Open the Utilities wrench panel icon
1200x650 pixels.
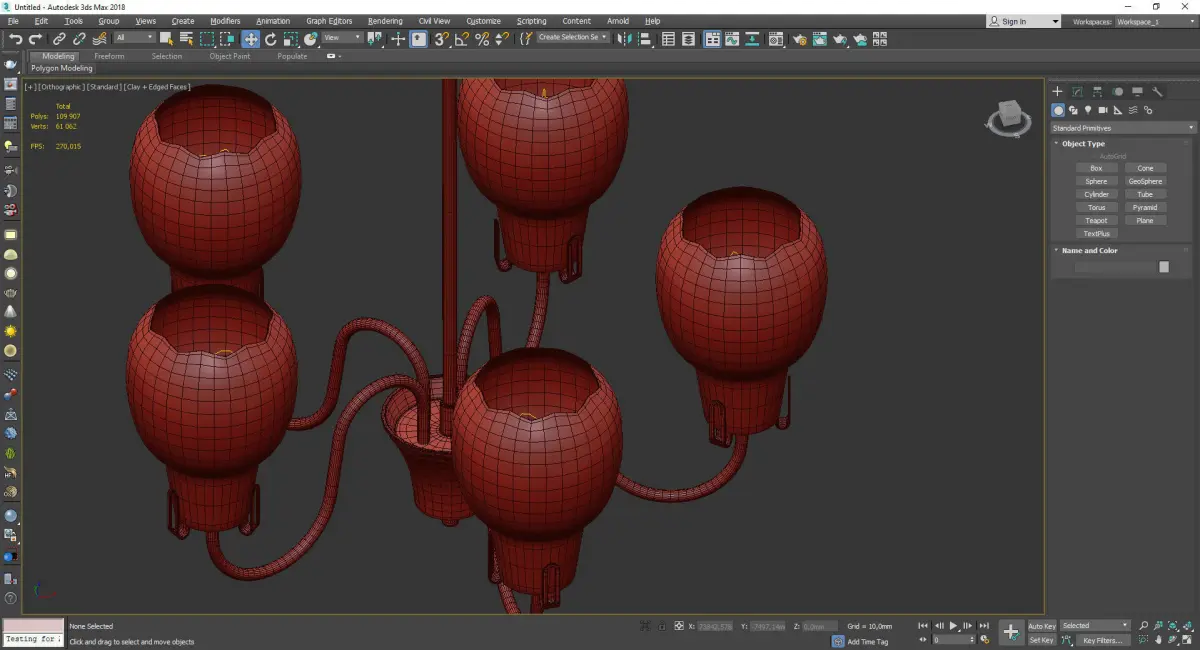[x=1158, y=92]
